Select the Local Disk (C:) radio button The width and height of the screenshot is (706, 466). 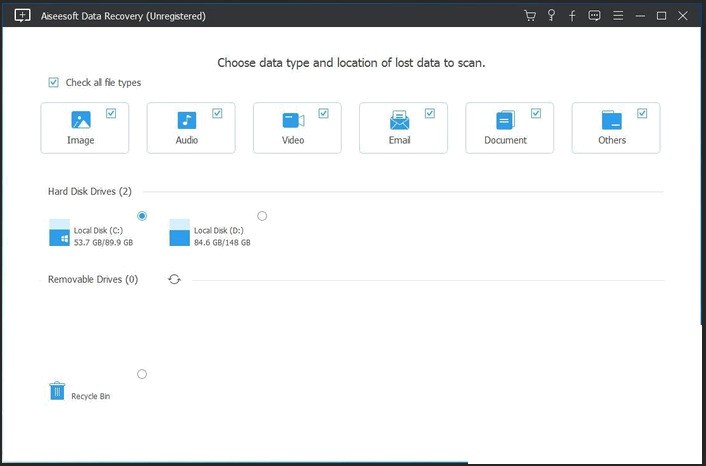click(x=142, y=216)
